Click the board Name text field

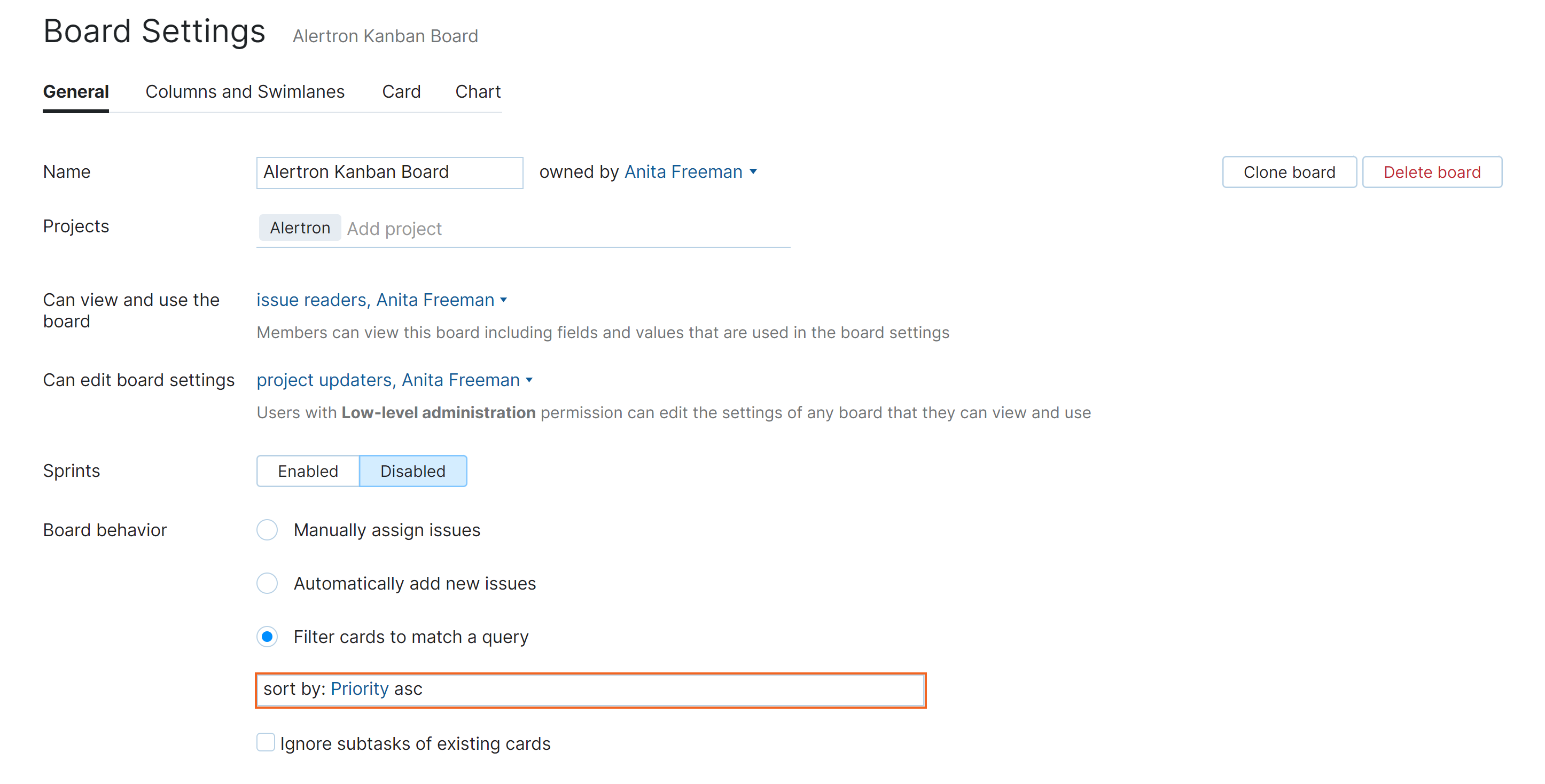click(x=389, y=173)
